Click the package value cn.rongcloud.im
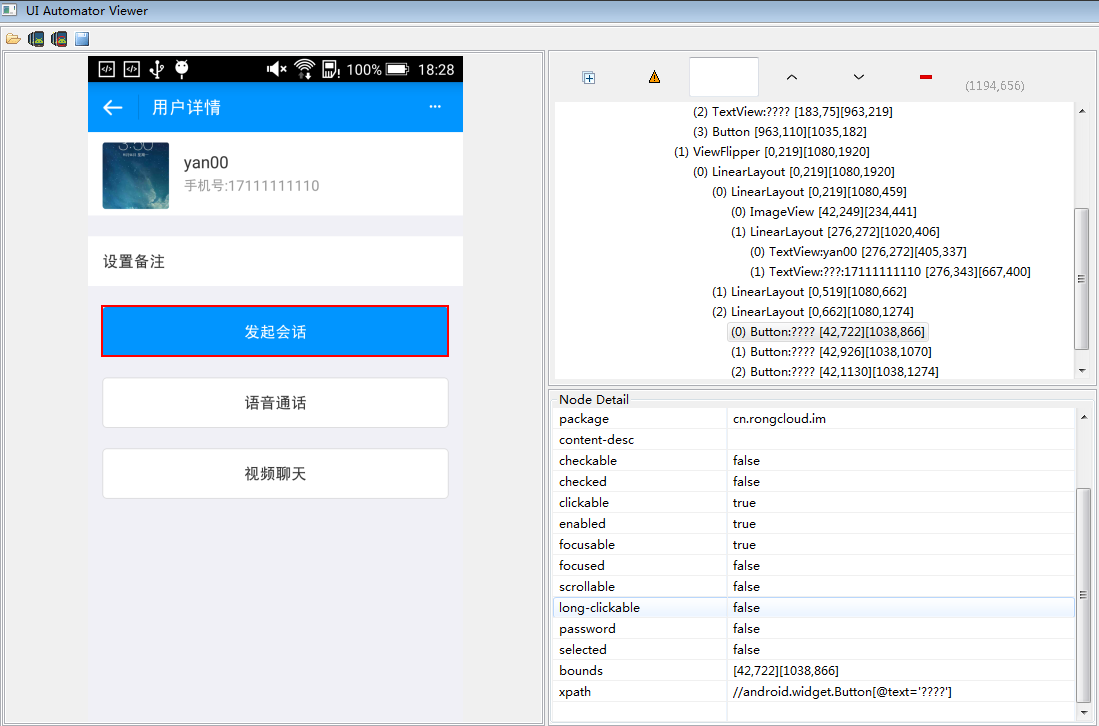The height and width of the screenshot is (726, 1099). coord(779,418)
